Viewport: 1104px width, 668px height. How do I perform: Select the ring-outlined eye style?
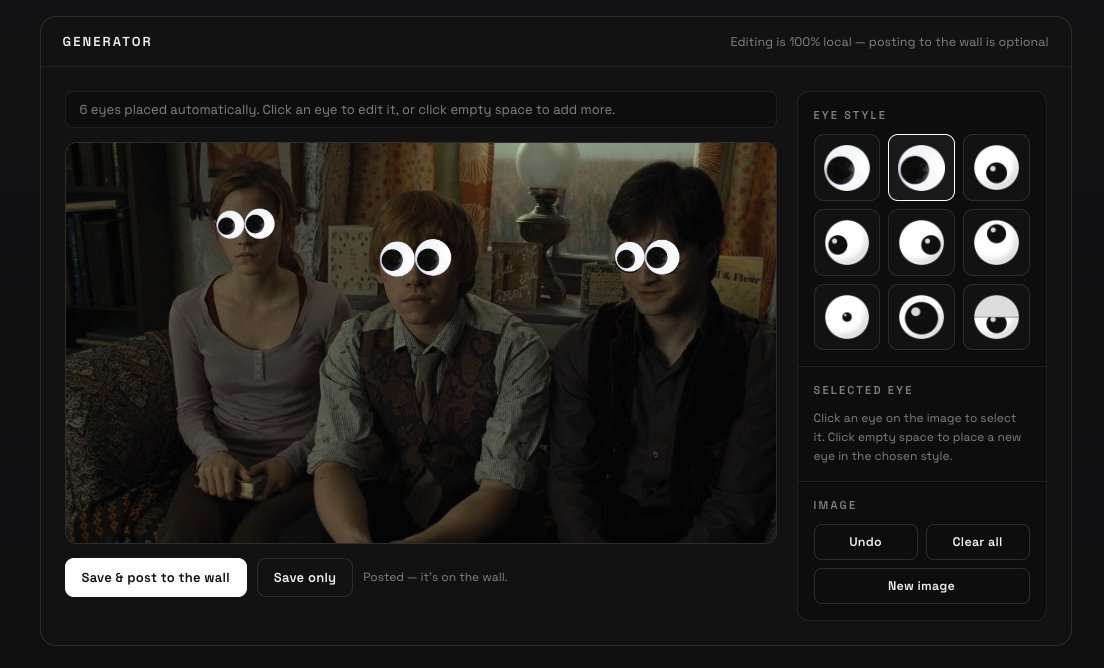coord(921,317)
